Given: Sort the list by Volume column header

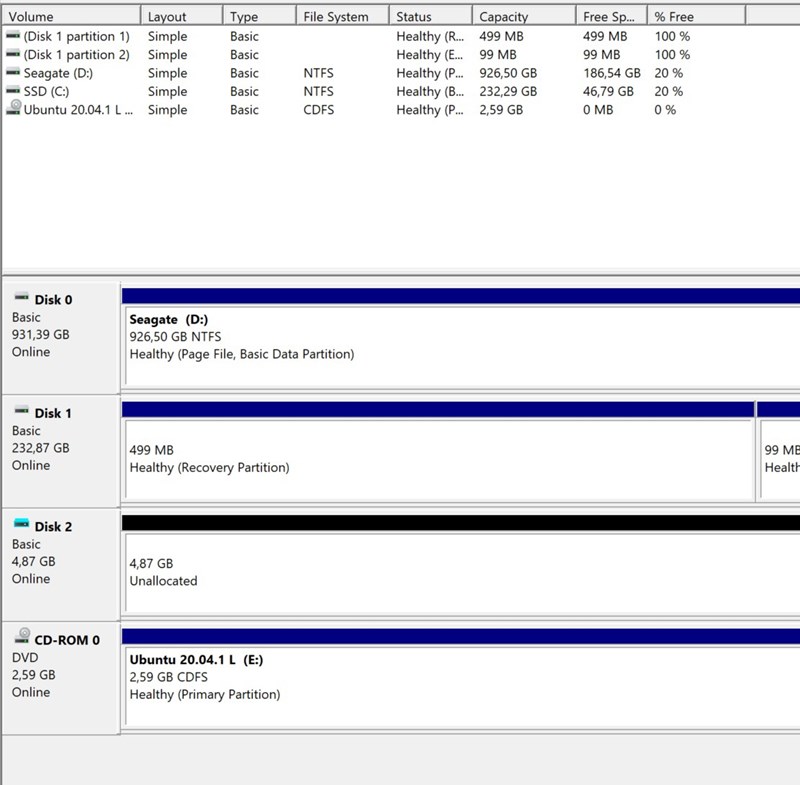Looking at the screenshot, I should [70, 17].
